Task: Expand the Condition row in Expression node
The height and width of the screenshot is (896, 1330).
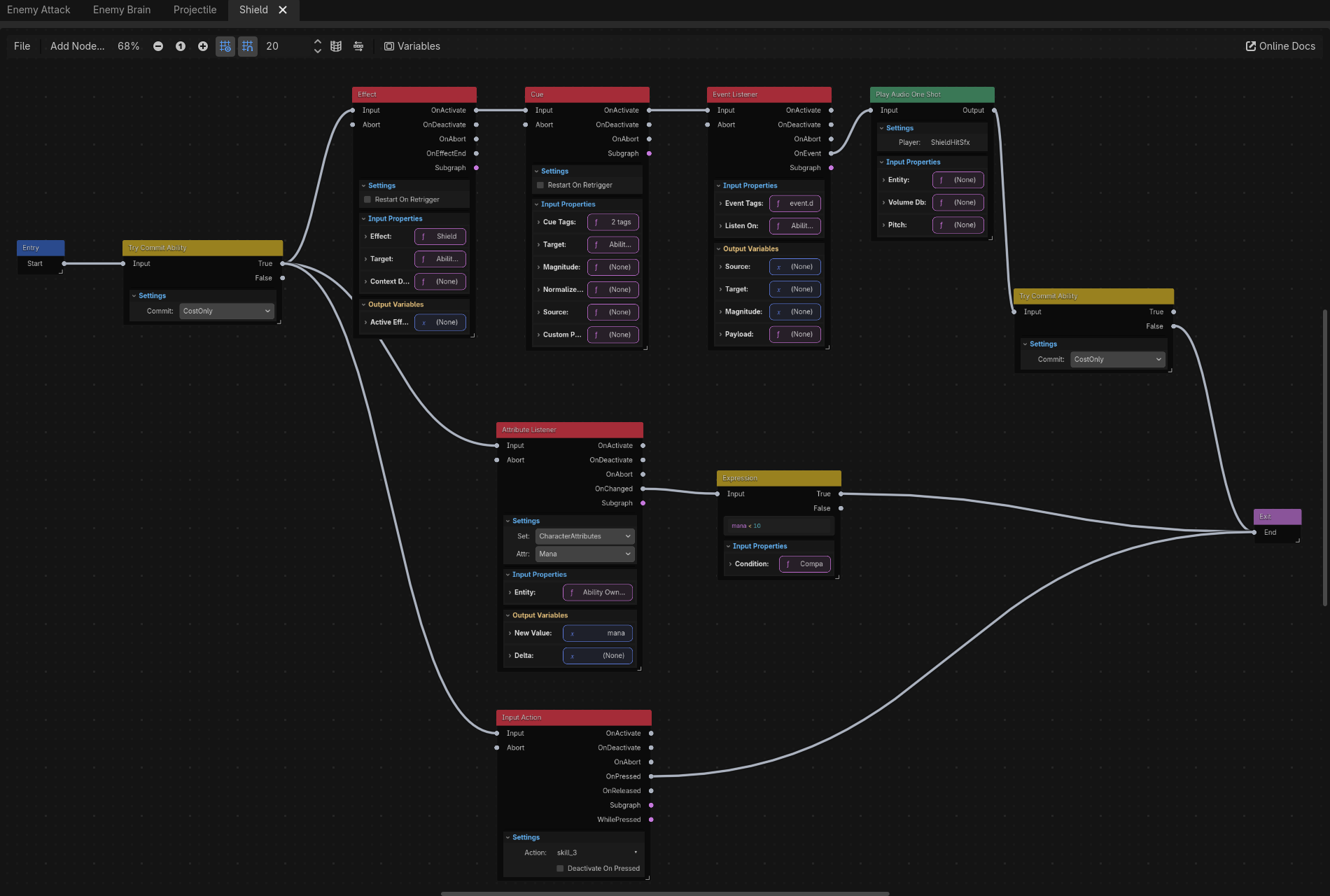Action: (x=730, y=564)
